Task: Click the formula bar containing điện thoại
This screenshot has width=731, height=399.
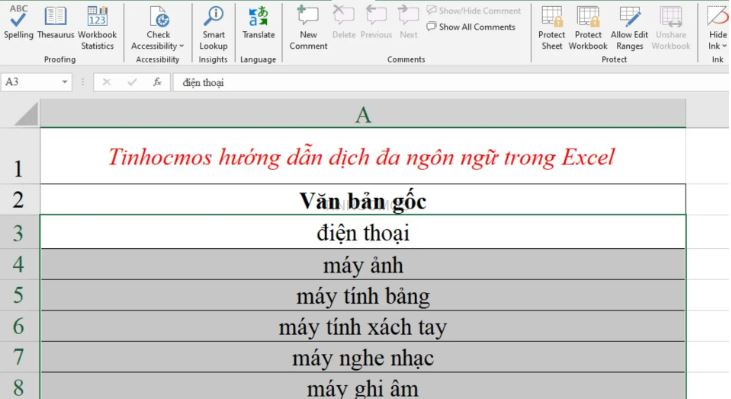Action: pyautogui.click(x=450, y=83)
